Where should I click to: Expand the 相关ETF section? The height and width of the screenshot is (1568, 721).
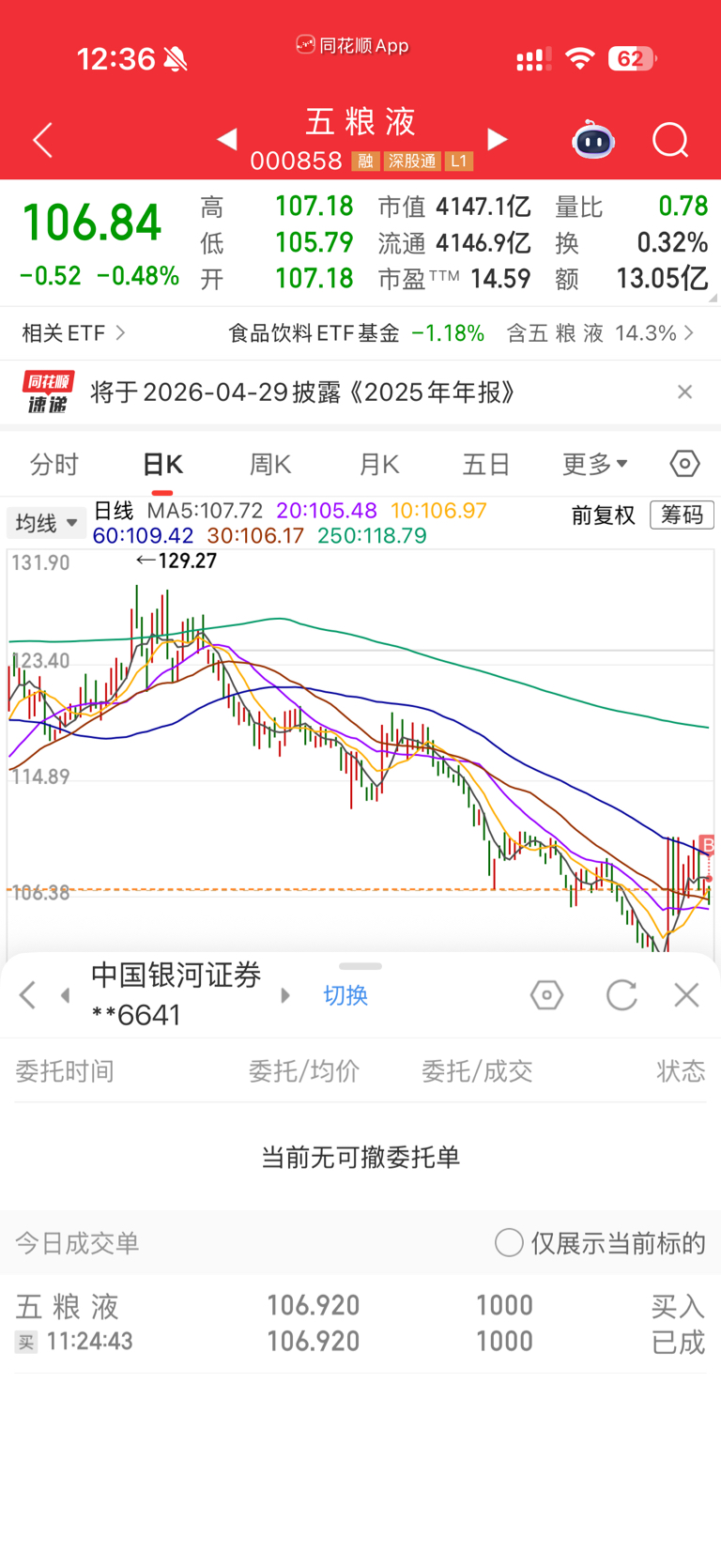[73, 333]
